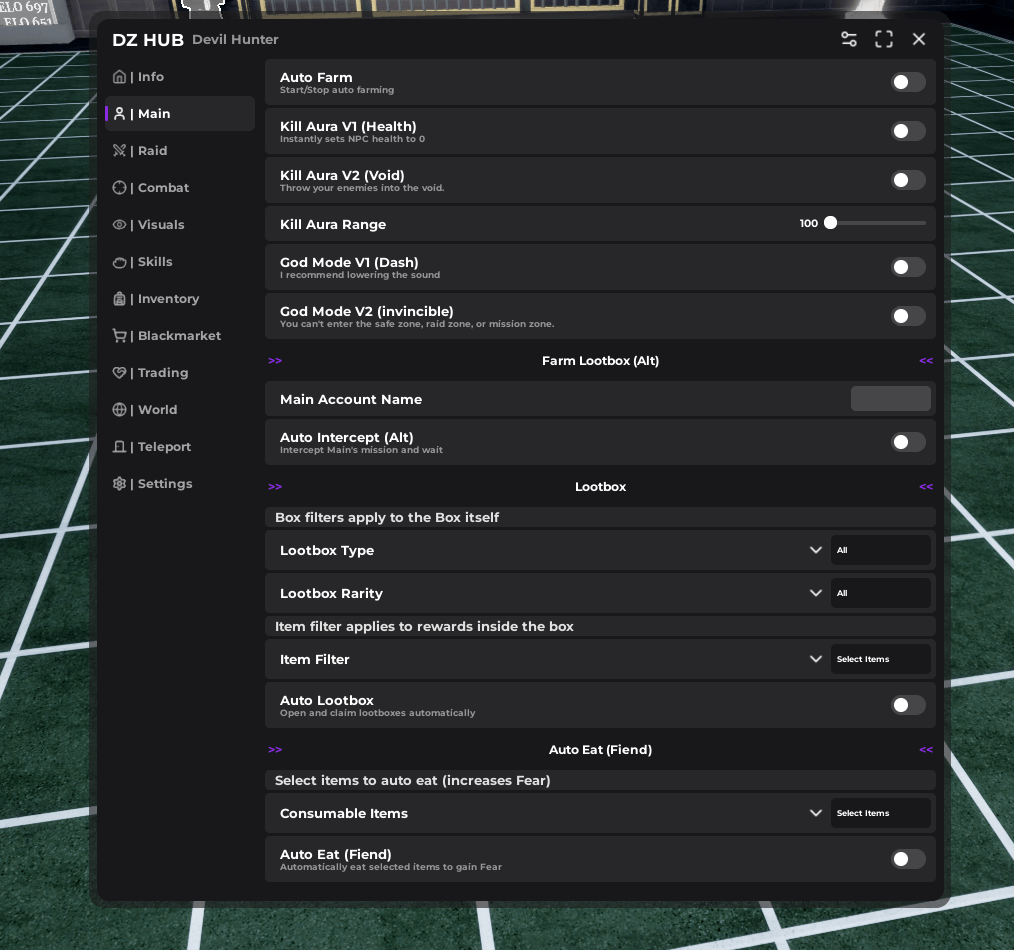This screenshot has height=950, width=1014.
Task: Open the Combat tab label
Action: click(164, 188)
